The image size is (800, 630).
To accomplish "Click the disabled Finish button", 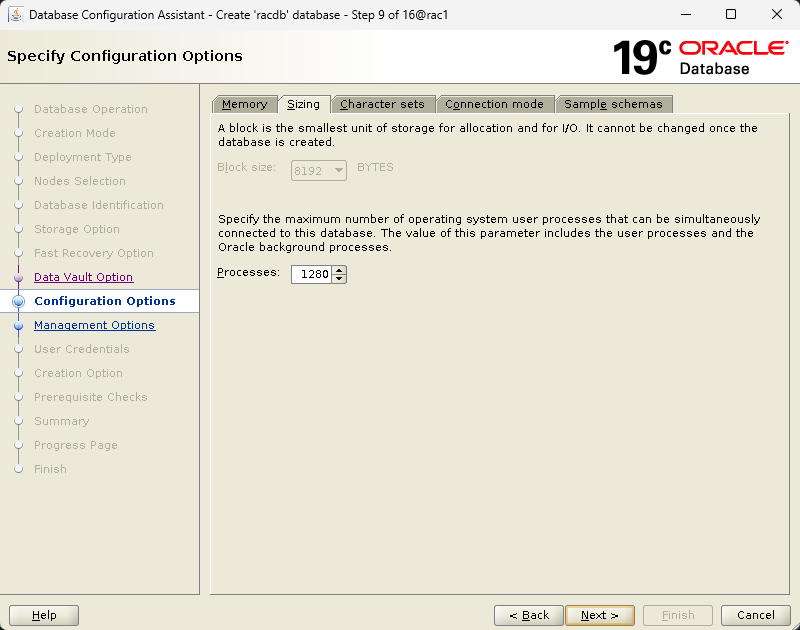I will (x=678, y=615).
